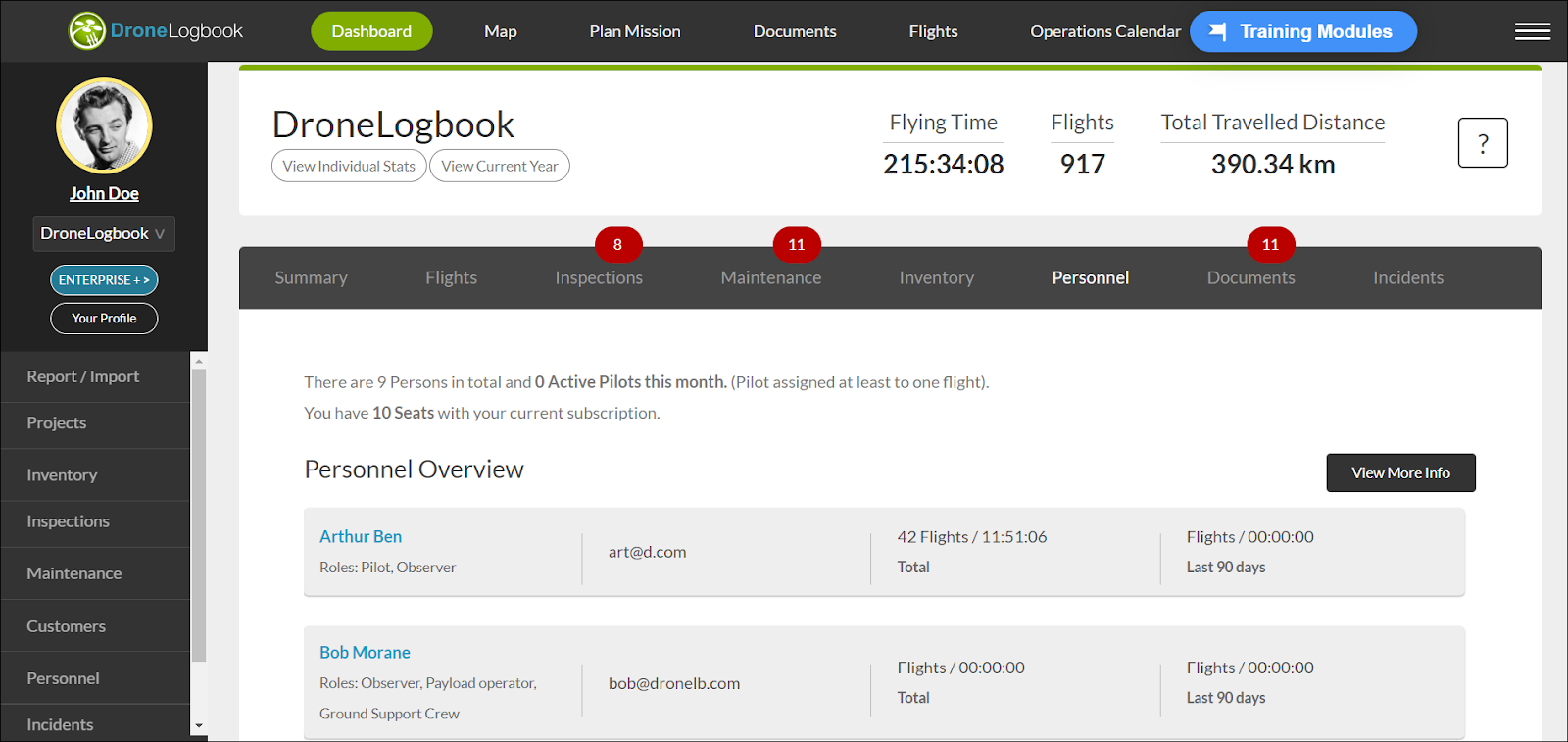Click the Roles: Pilot, Observer text
This screenshot has width=1568, height=742.
pyautogui.click(x=388, y=568)
